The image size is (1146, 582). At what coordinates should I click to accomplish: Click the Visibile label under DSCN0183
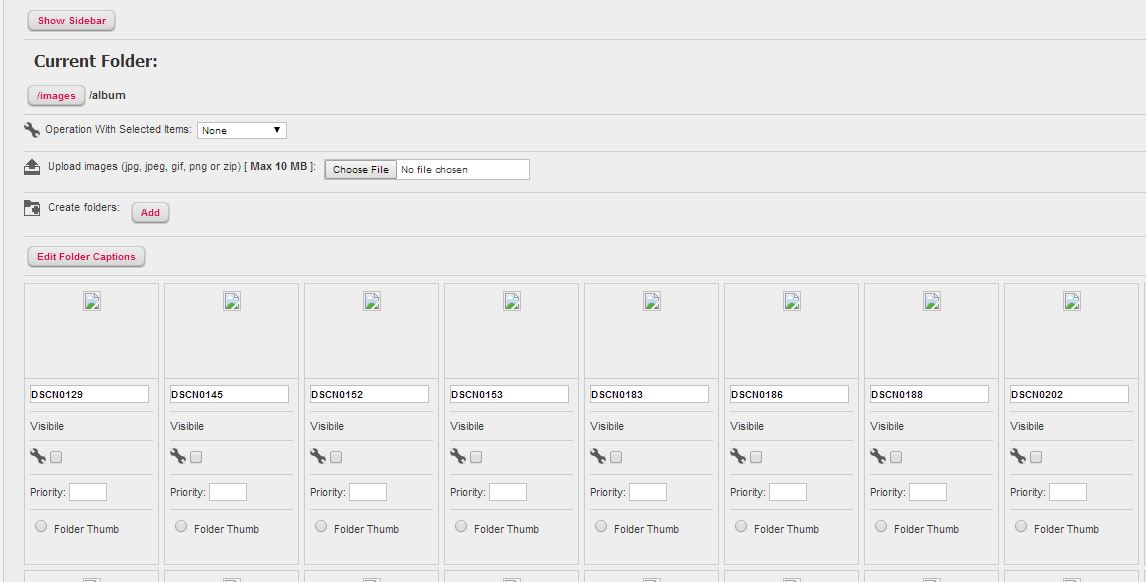click(607, 426)
